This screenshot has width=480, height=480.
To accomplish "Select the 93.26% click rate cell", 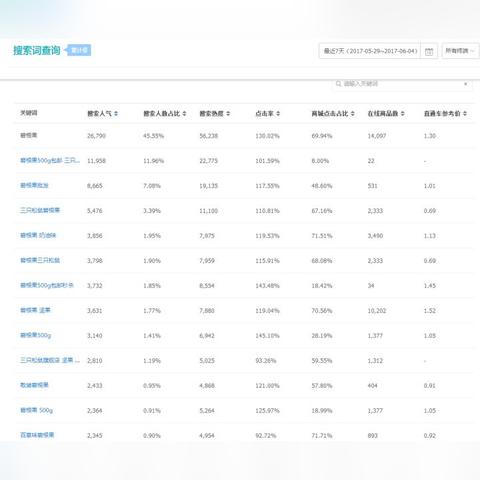I will 266,361.
